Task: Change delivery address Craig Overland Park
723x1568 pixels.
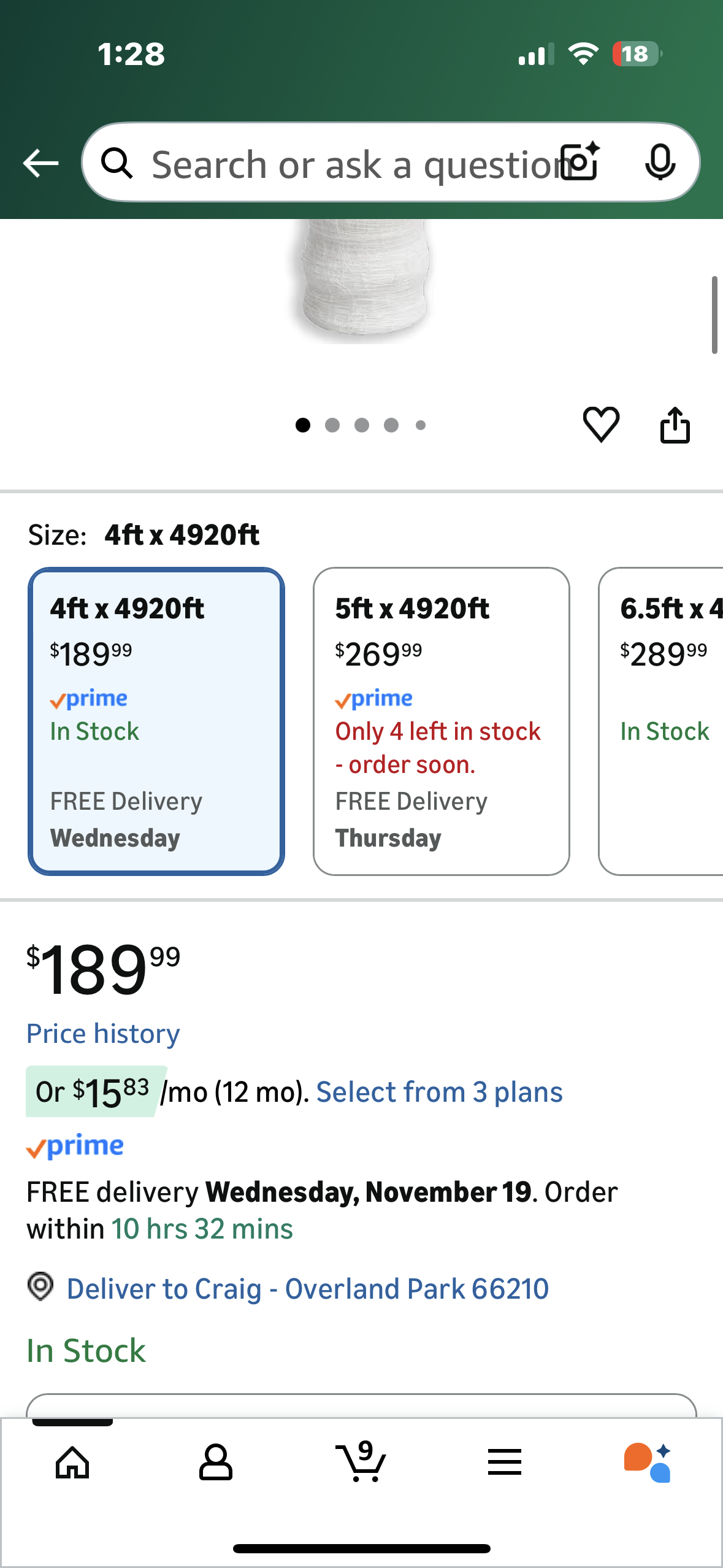Action: [307, 1288]
